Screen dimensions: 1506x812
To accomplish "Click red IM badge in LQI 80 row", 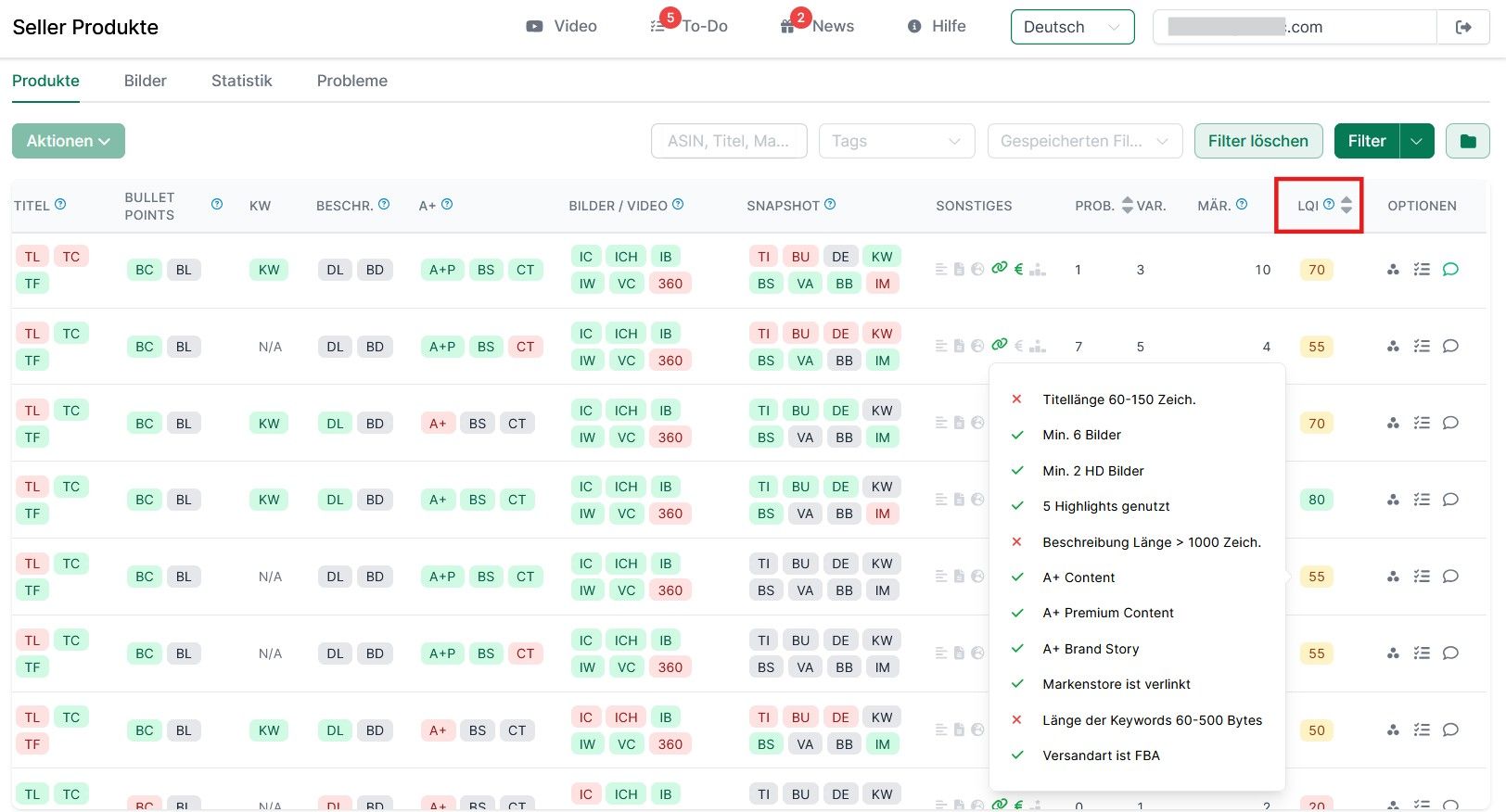I will [x=883, y=514].
